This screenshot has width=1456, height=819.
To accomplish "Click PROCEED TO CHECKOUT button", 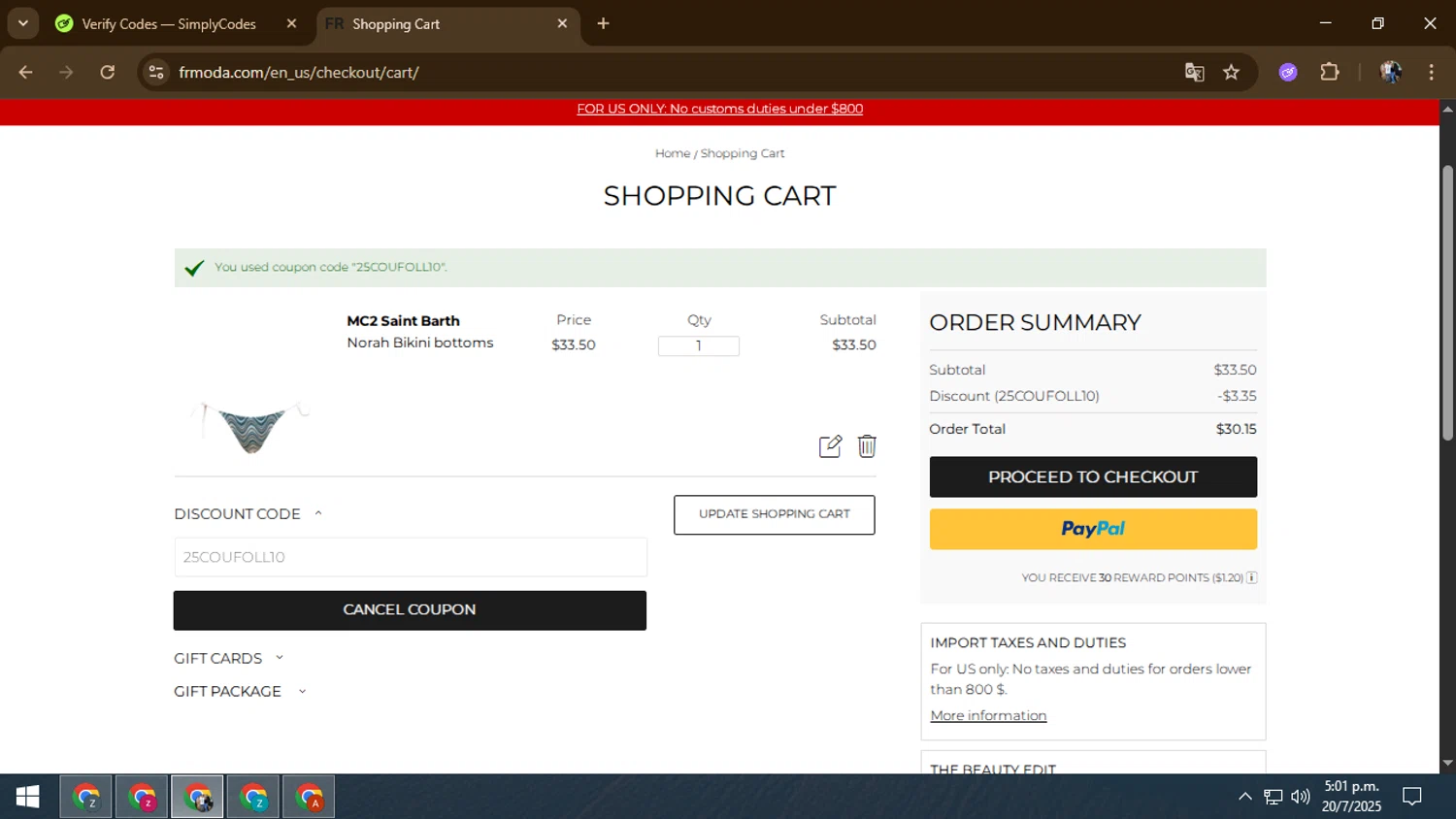I will [x=1093, y=477].
